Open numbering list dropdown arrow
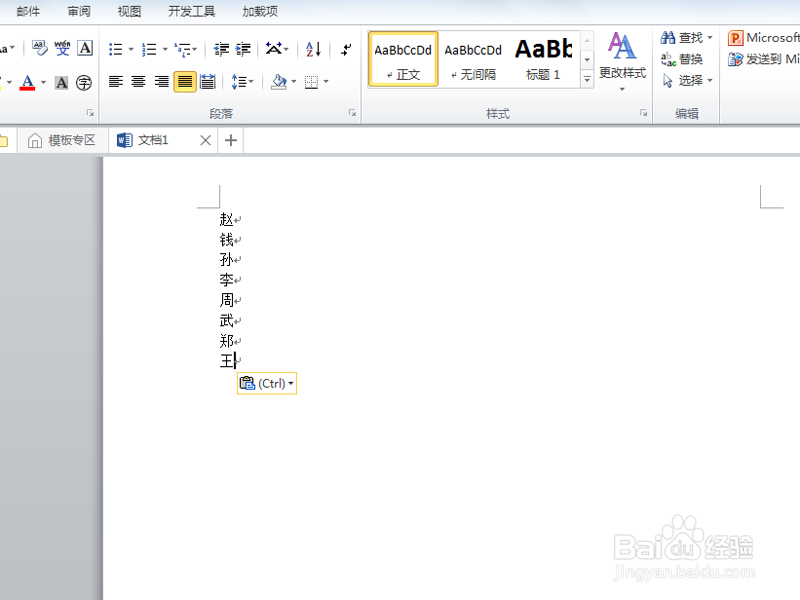This screenshot has width=800, height=600. [x=165, y=49]
